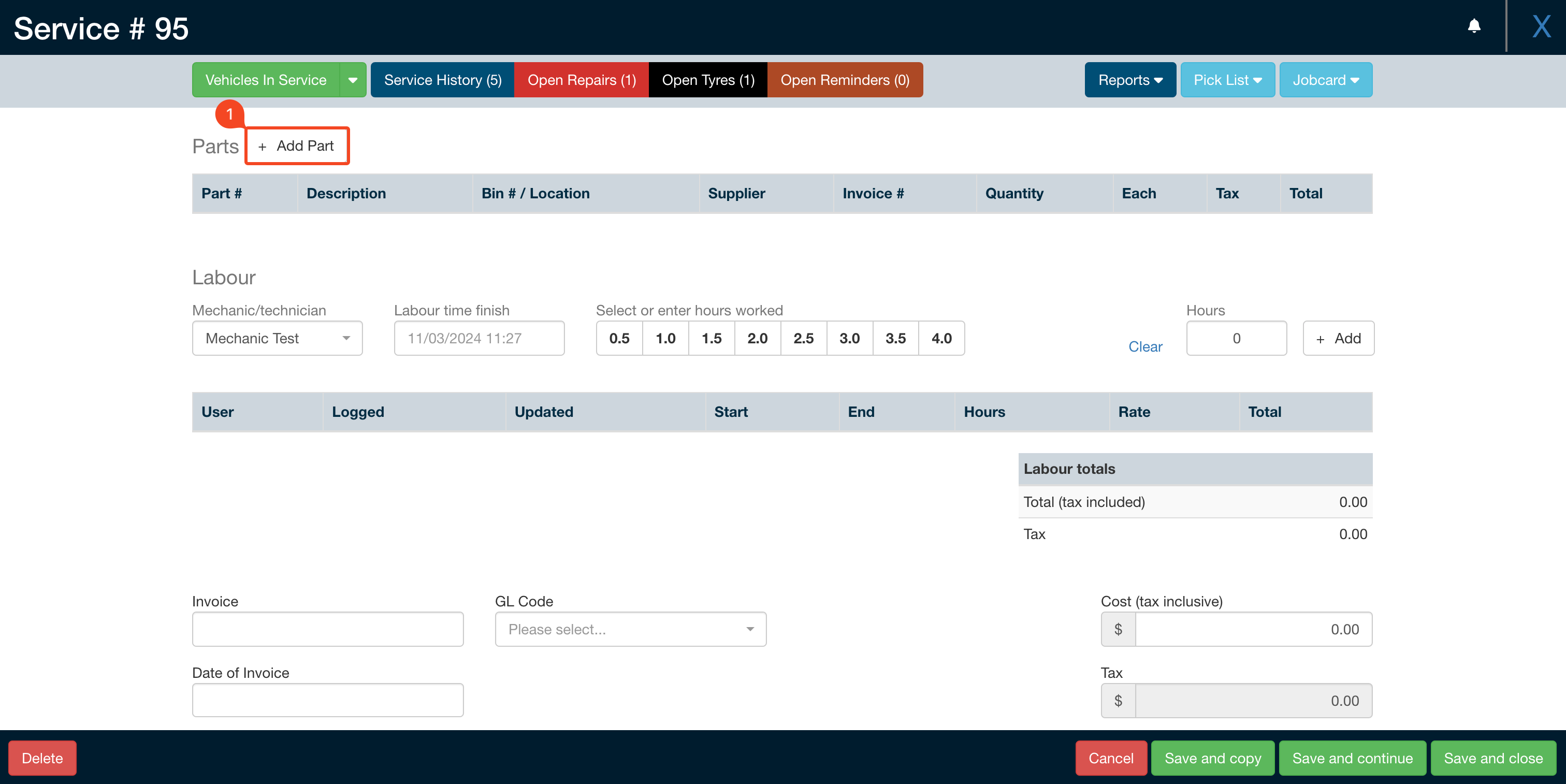Viewport: 1566px width, 784px height.
Task: Click the greyed Tax amount field
Action: [x=1254, y=700]
